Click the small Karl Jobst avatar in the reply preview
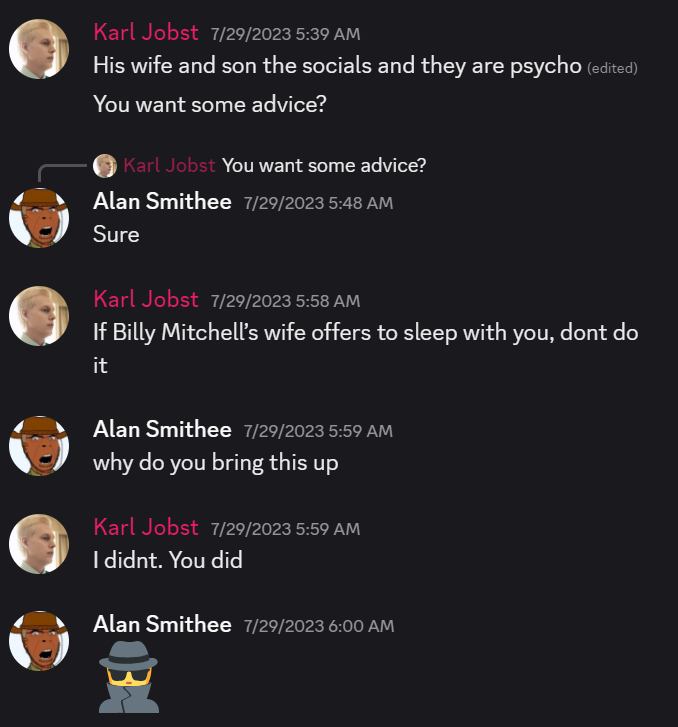 (105, 165)
